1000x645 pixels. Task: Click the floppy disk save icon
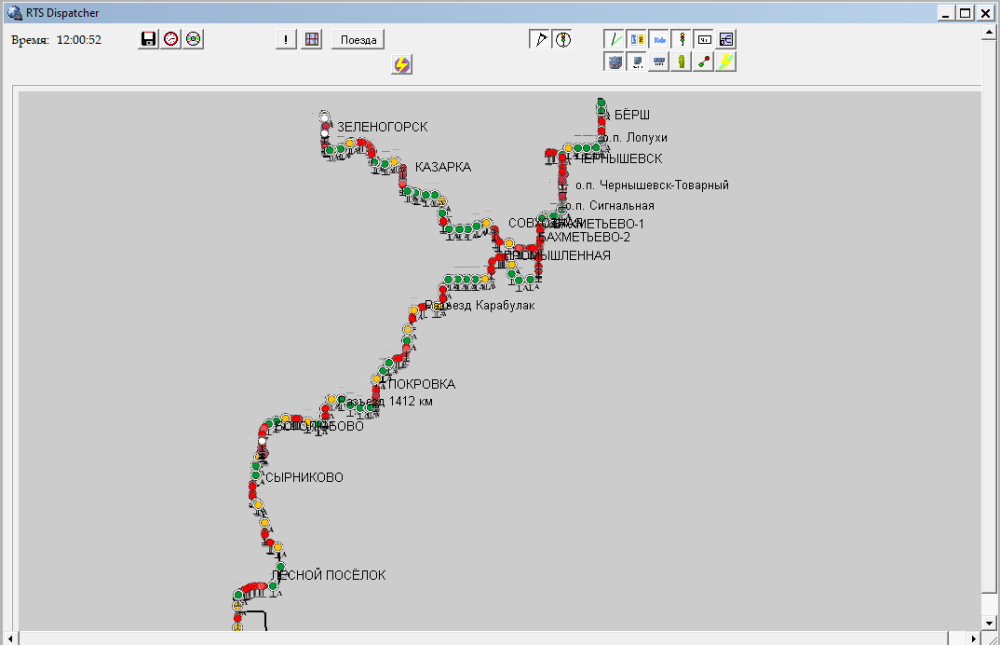148,39
